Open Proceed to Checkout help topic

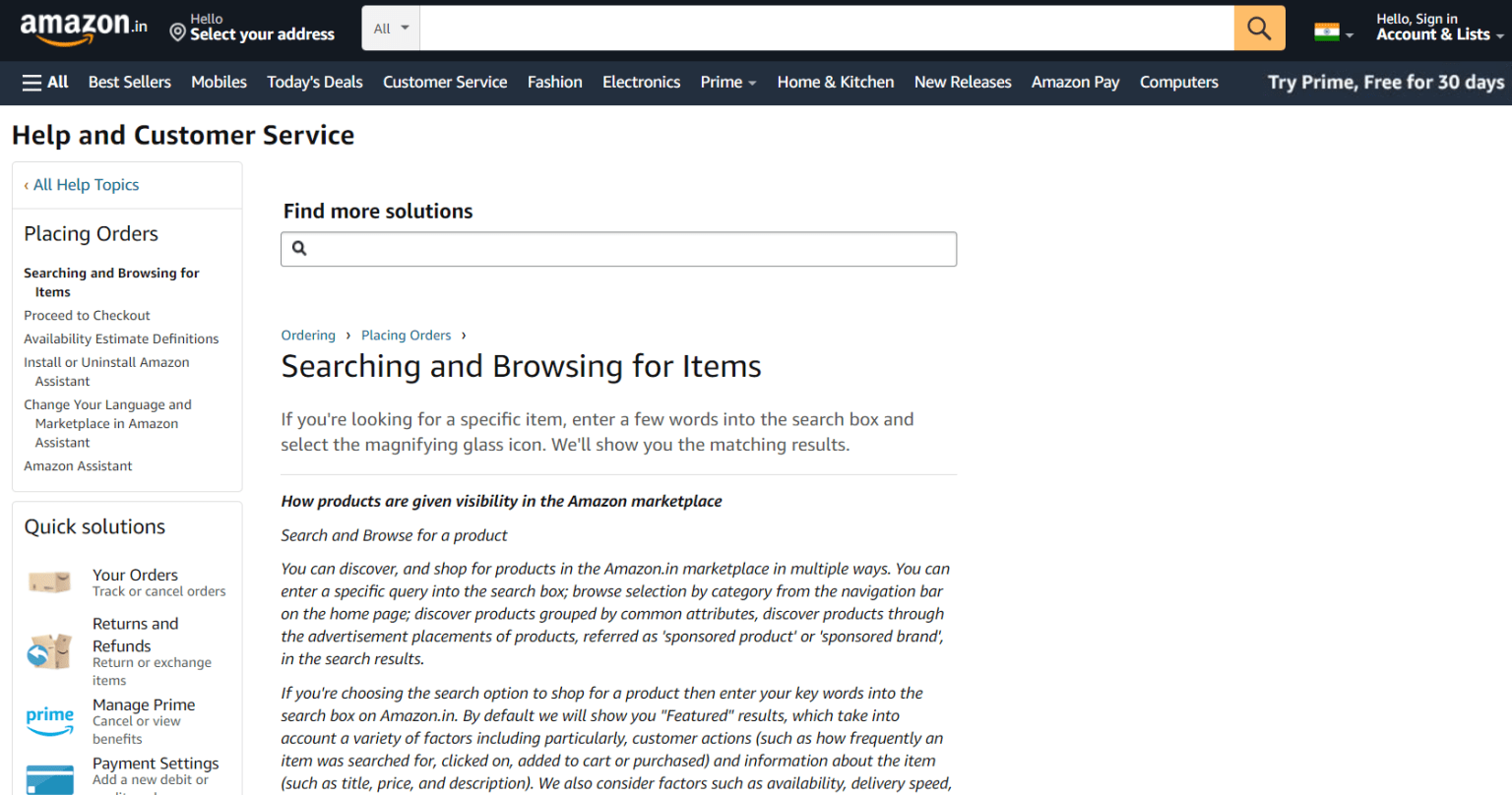[x=87, y=316]
